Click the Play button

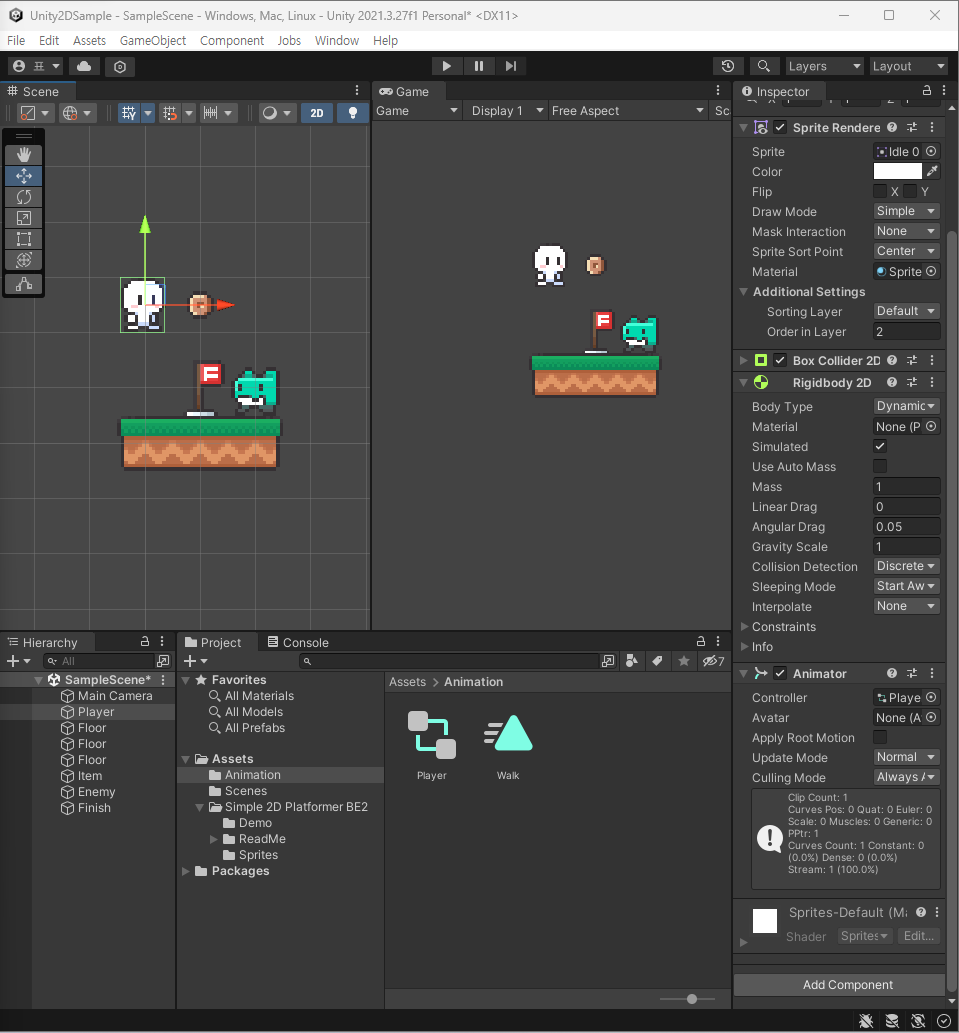point(446,66)
